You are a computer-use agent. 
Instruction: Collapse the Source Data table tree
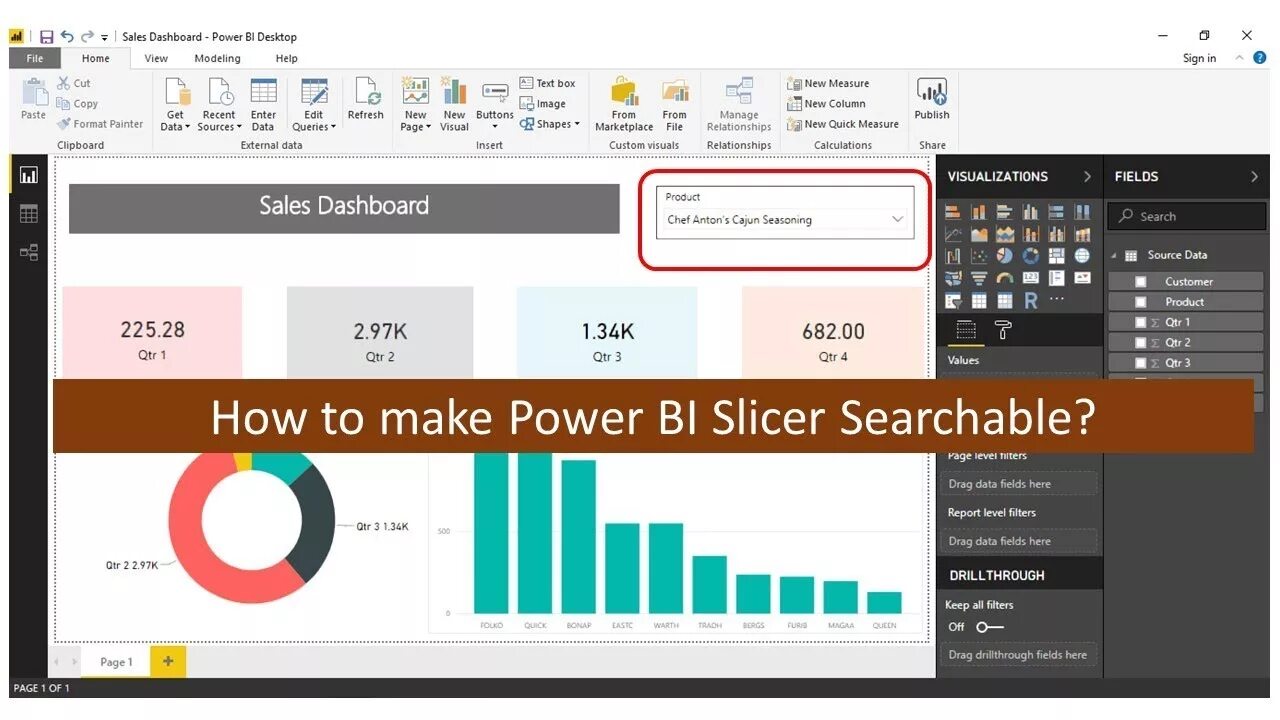click(x=1114, y=256)
